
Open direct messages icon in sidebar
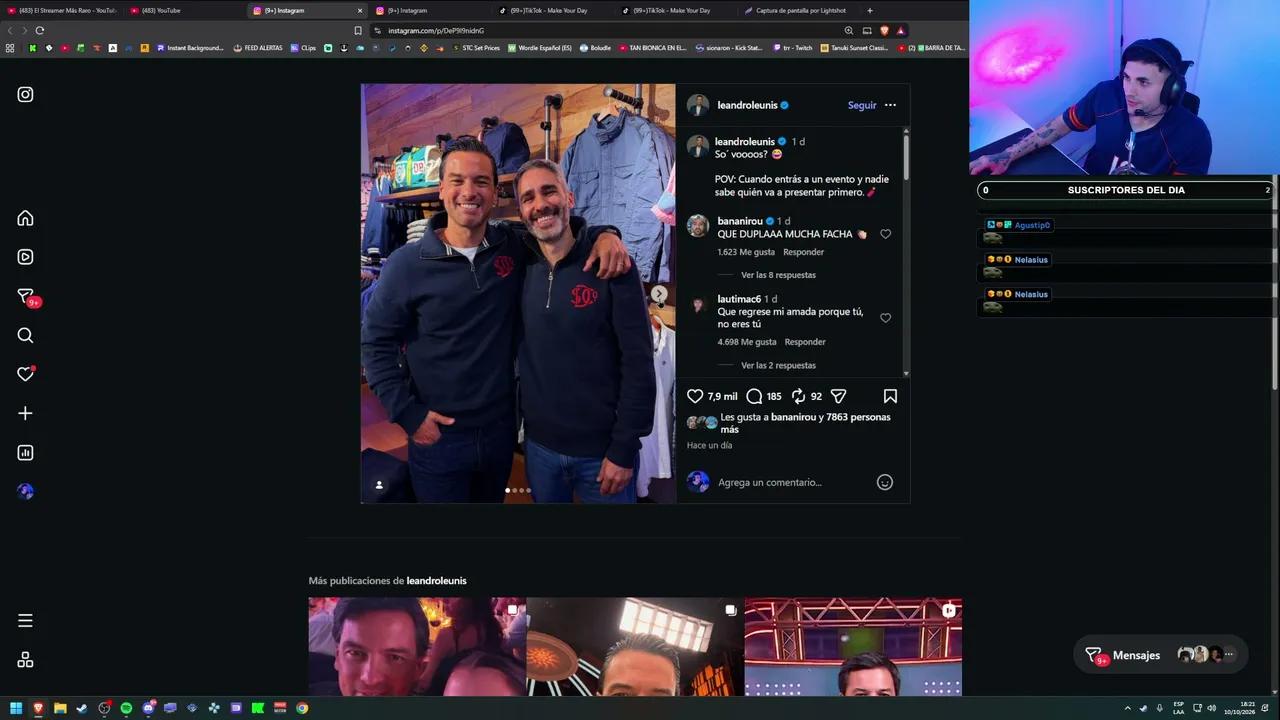click(27, 297)
